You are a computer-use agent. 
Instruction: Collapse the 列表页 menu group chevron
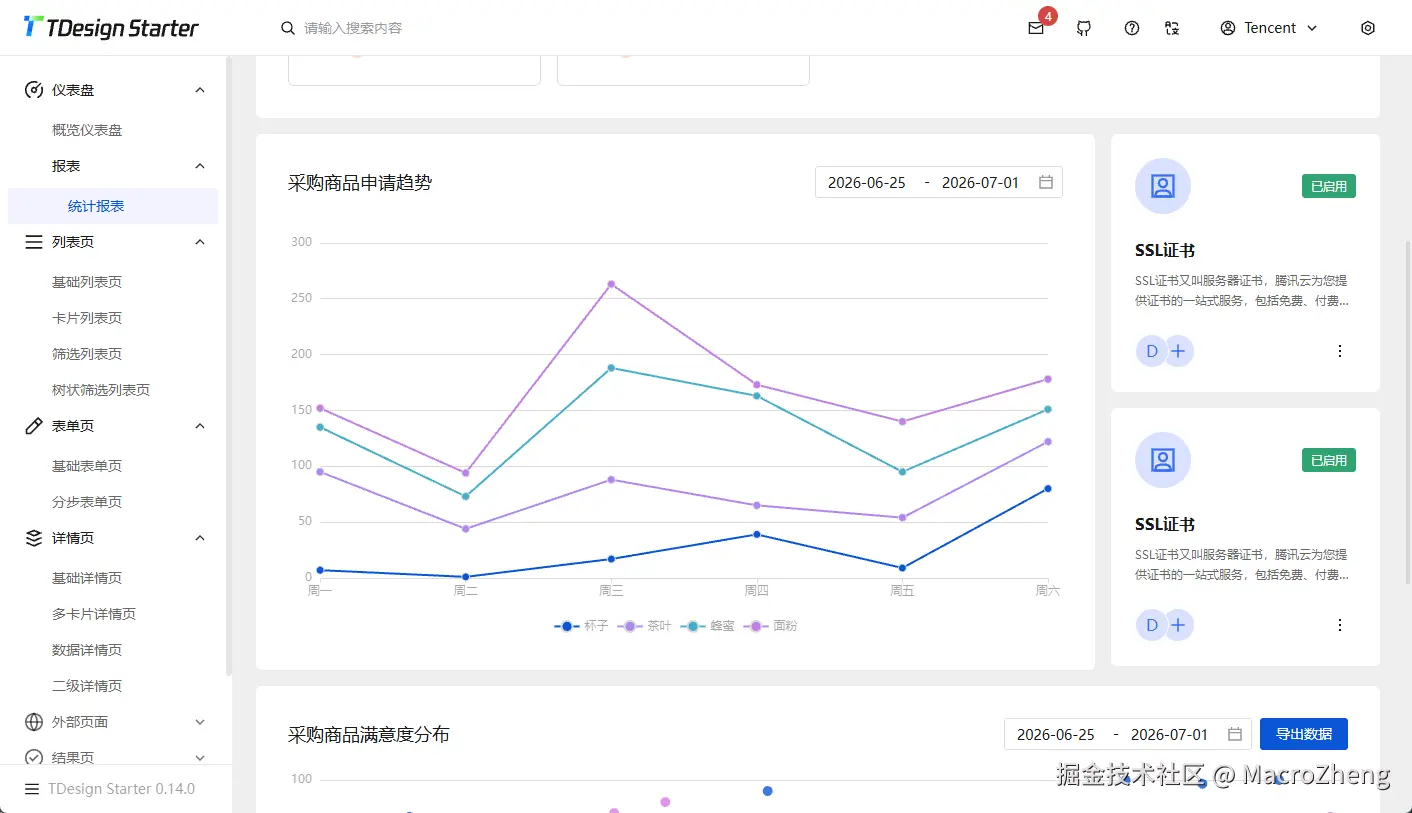(200, 242)
